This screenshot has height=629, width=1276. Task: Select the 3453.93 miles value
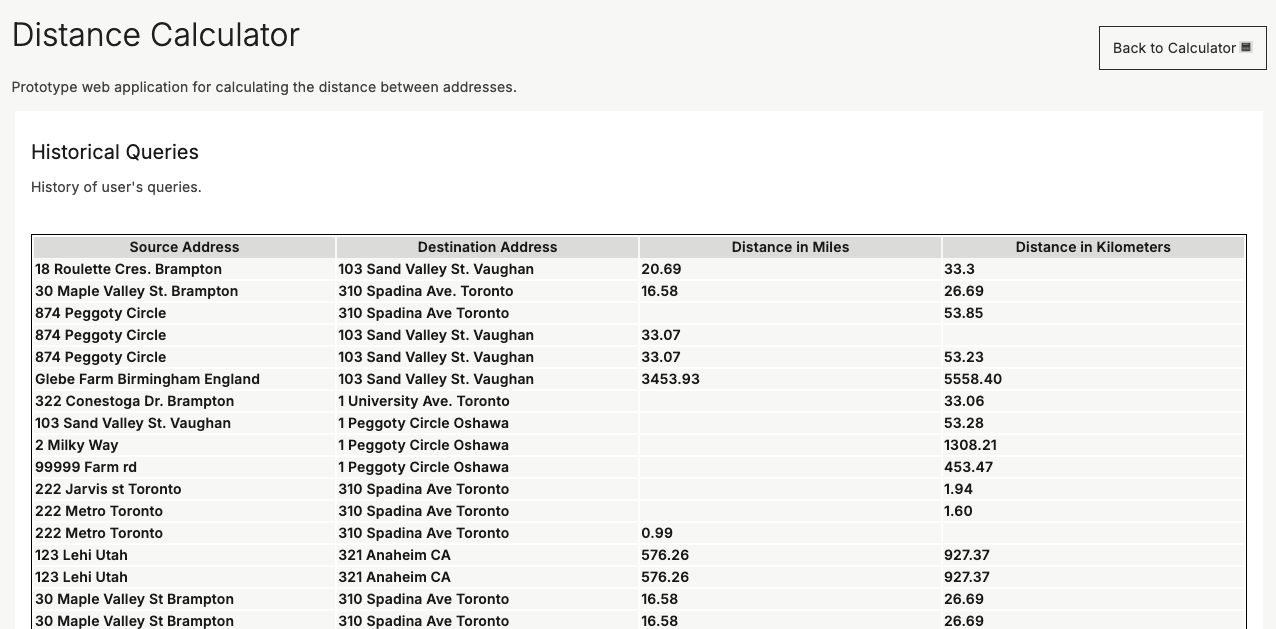[670, 379]
